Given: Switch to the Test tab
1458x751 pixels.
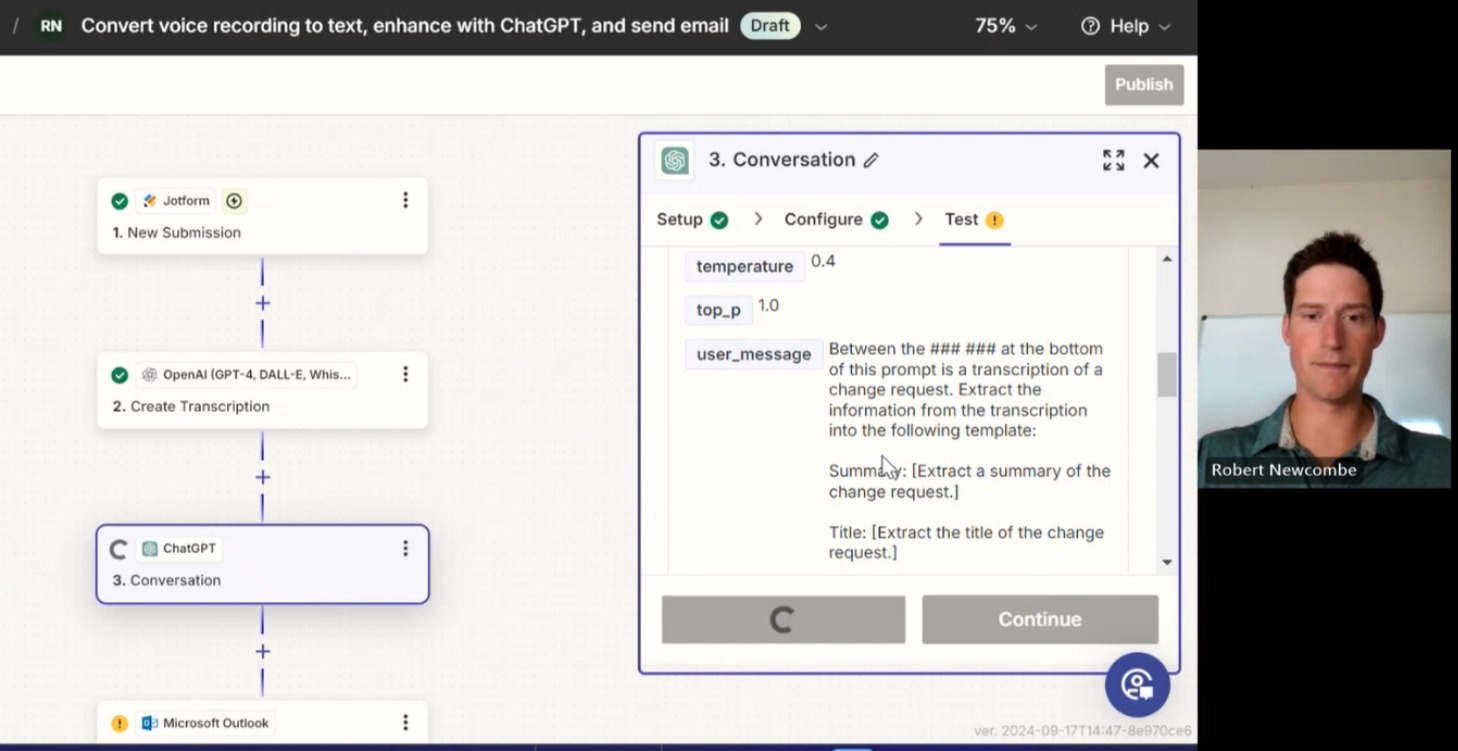Looking at the screenshot, I should coord(974,220).
